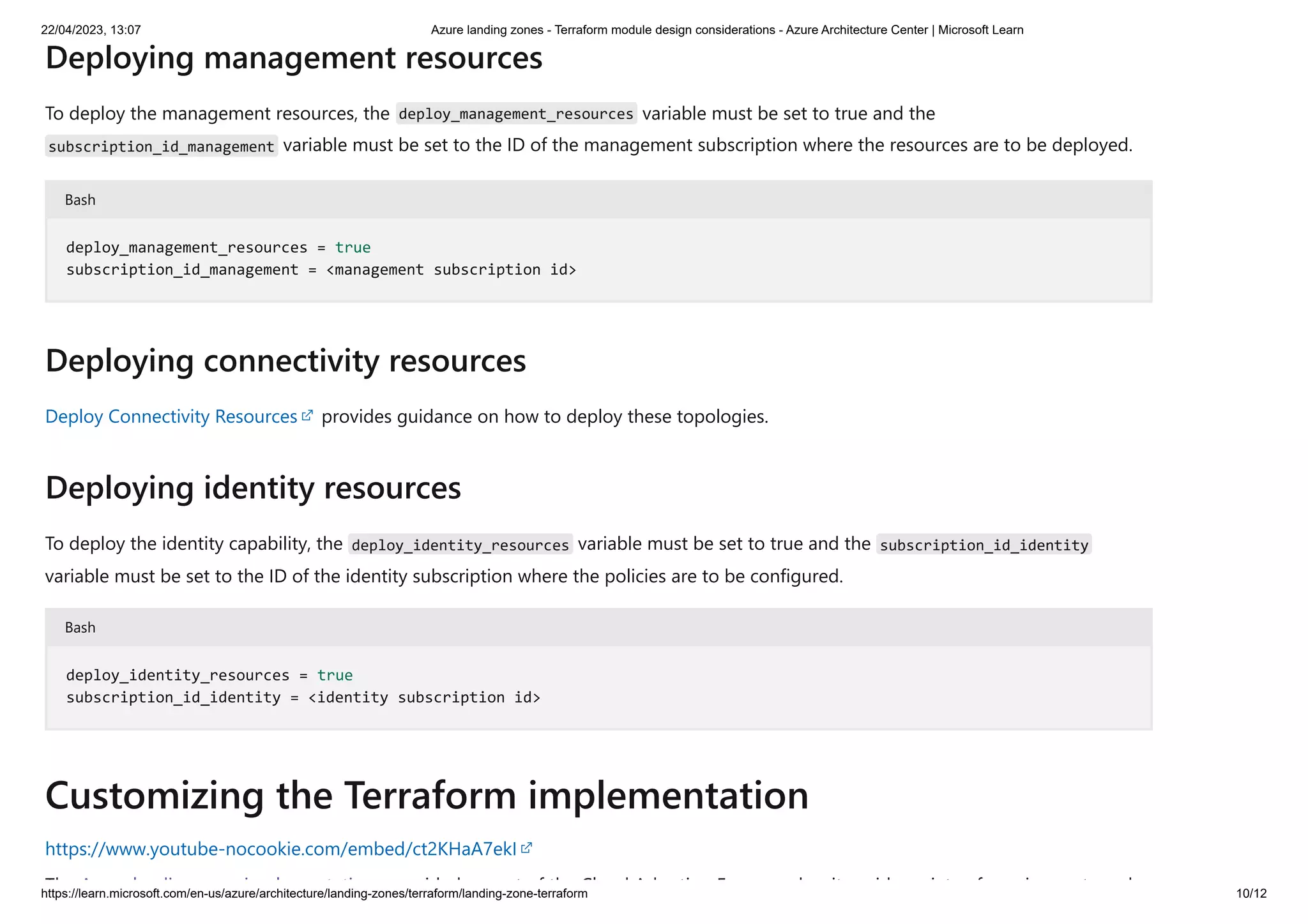Screen dimensions: 1308x924
Task: Click external-link icon beside Deploy Connectivity Resources
Action: [x=307, y=416]
